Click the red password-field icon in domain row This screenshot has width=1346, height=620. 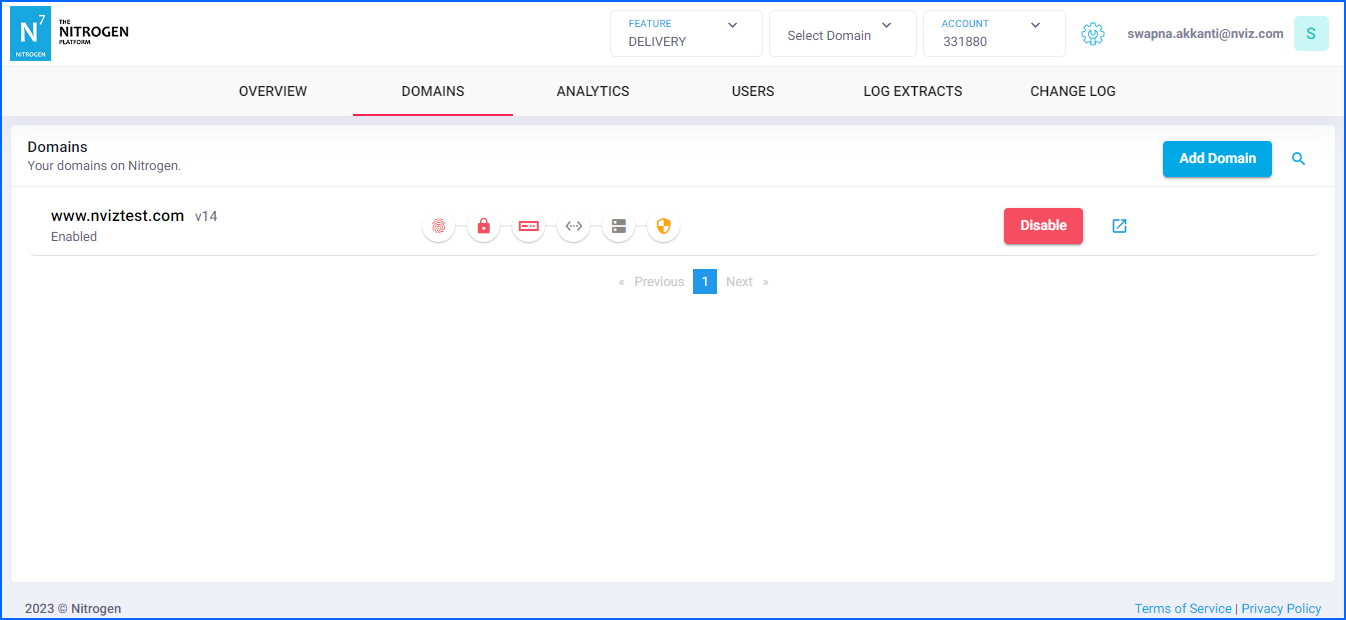point(529,227)
